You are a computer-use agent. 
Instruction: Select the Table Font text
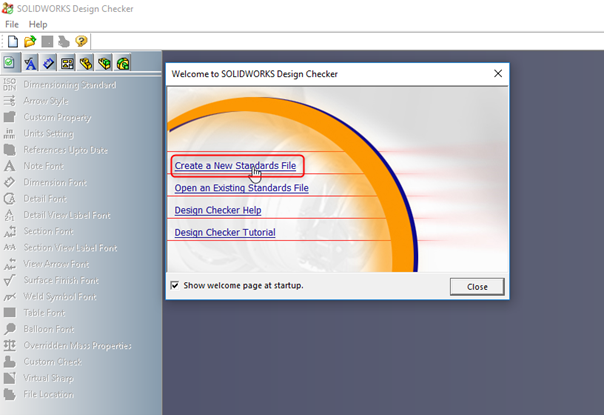coord(44,313)
